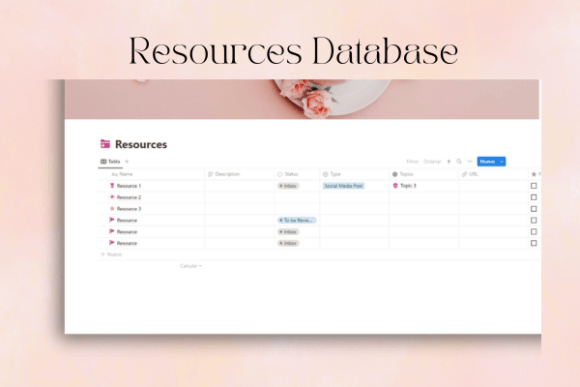Viewport: 580px width, 387px height.
Task: Click the Topic 3 relation icon
Action: point(395,186)
